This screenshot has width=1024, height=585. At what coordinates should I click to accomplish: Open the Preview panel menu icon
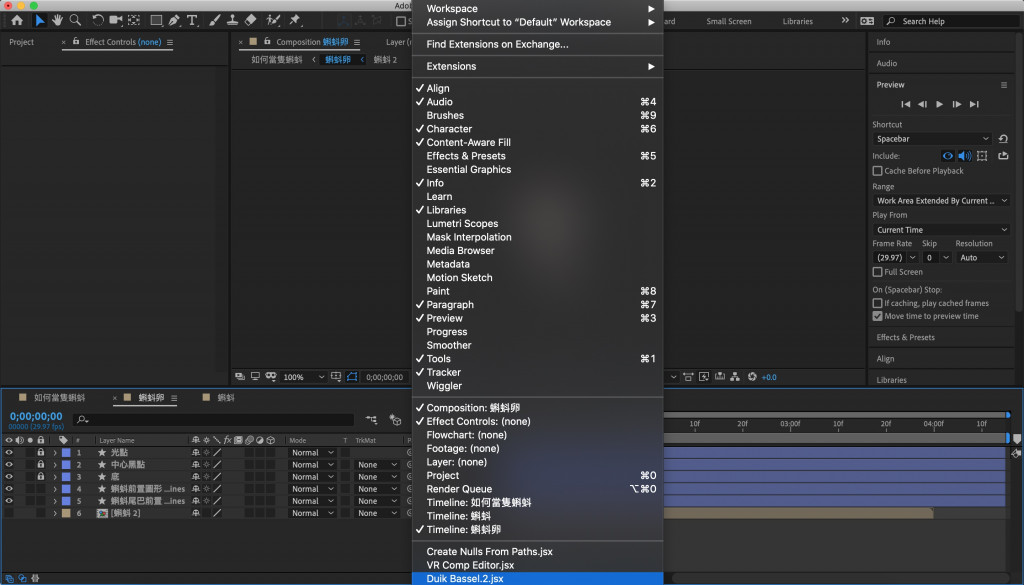click(x=1004, y=85)
